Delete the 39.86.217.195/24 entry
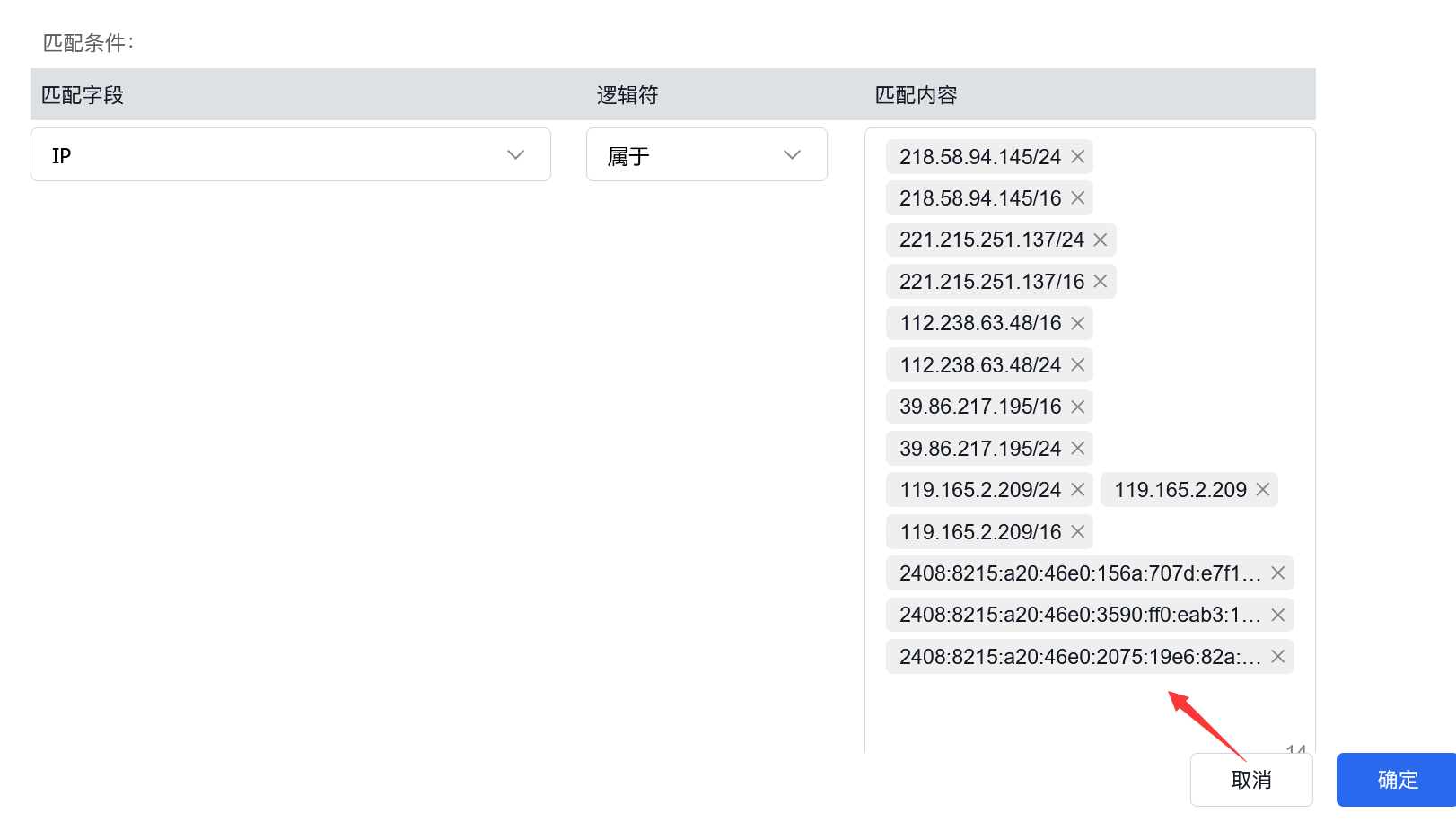The width and height of the screenshot is (1456, 822). click(1077, 448)
